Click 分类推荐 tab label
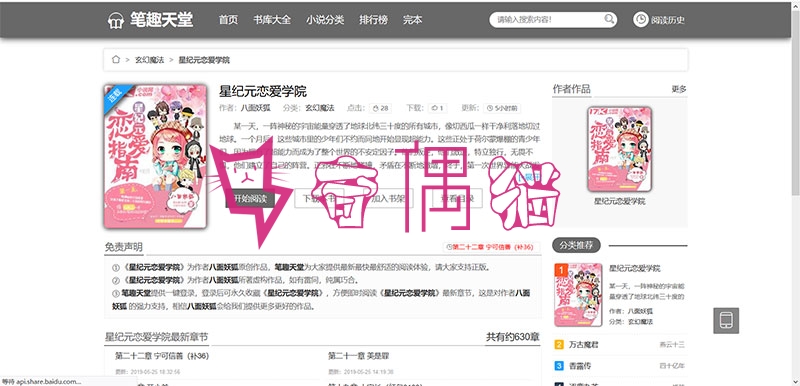The width and height of the screenshot is (800, 386). [x=576, y=245]
